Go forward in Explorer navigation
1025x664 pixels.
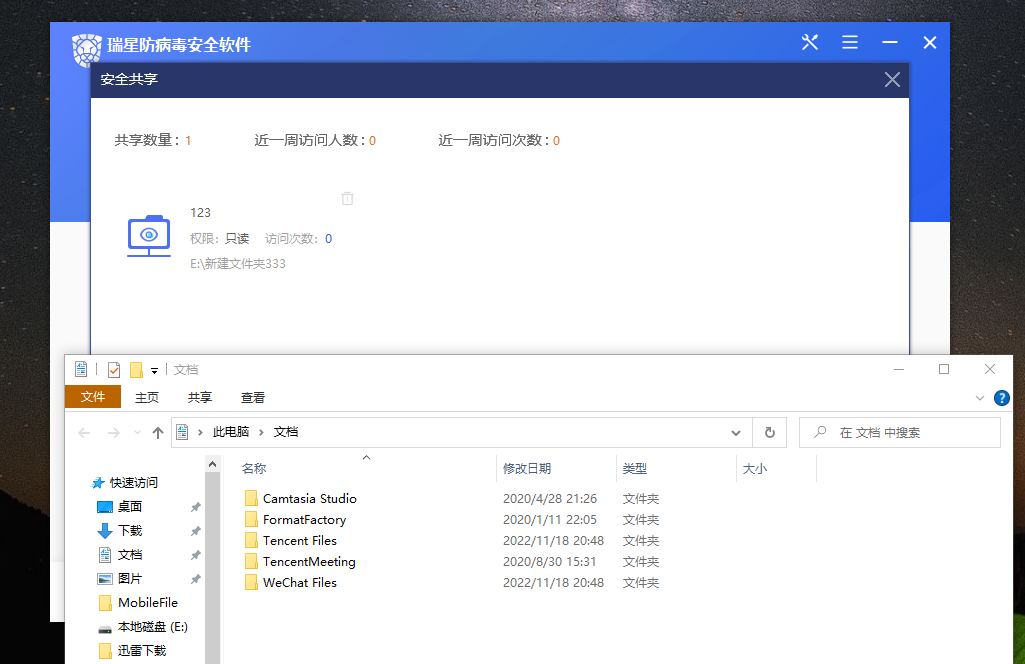tap(114, 433)
